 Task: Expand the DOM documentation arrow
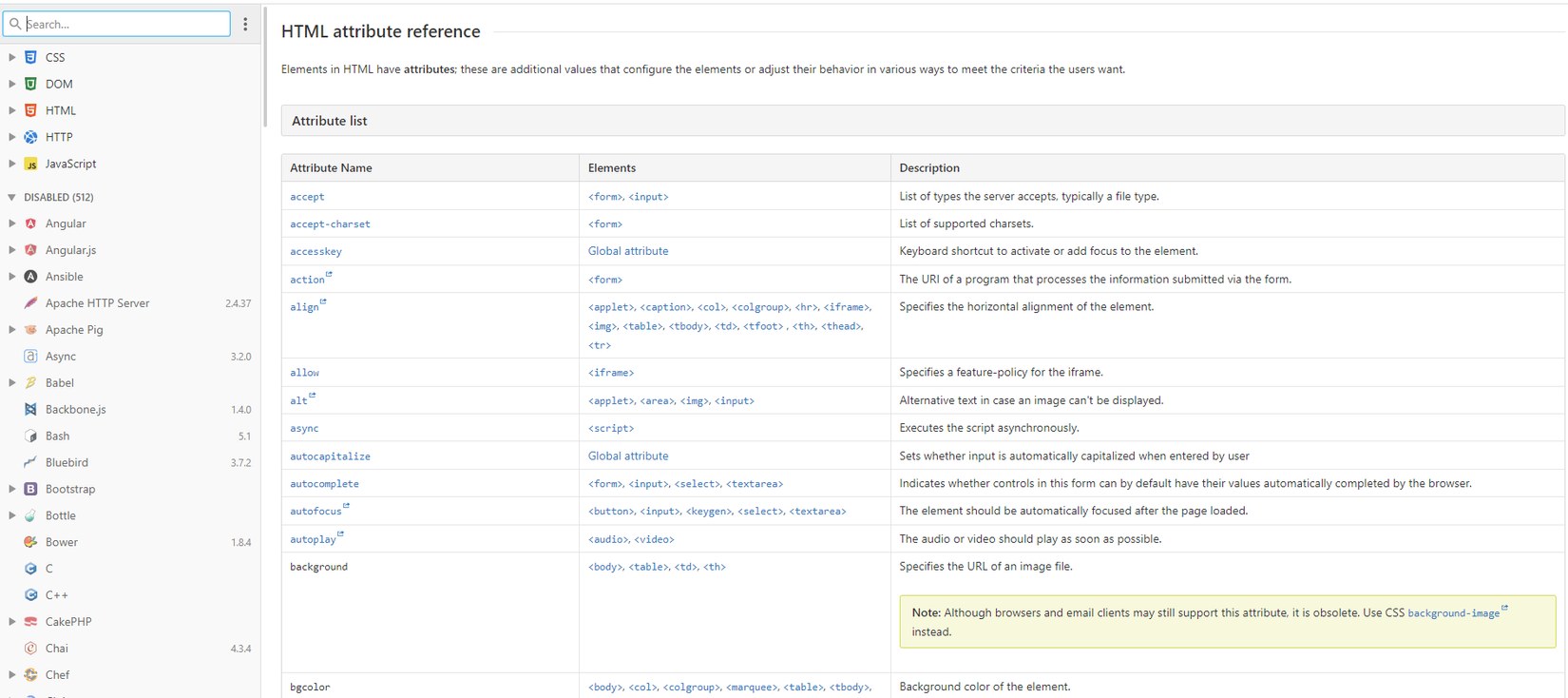click(12, 84)
